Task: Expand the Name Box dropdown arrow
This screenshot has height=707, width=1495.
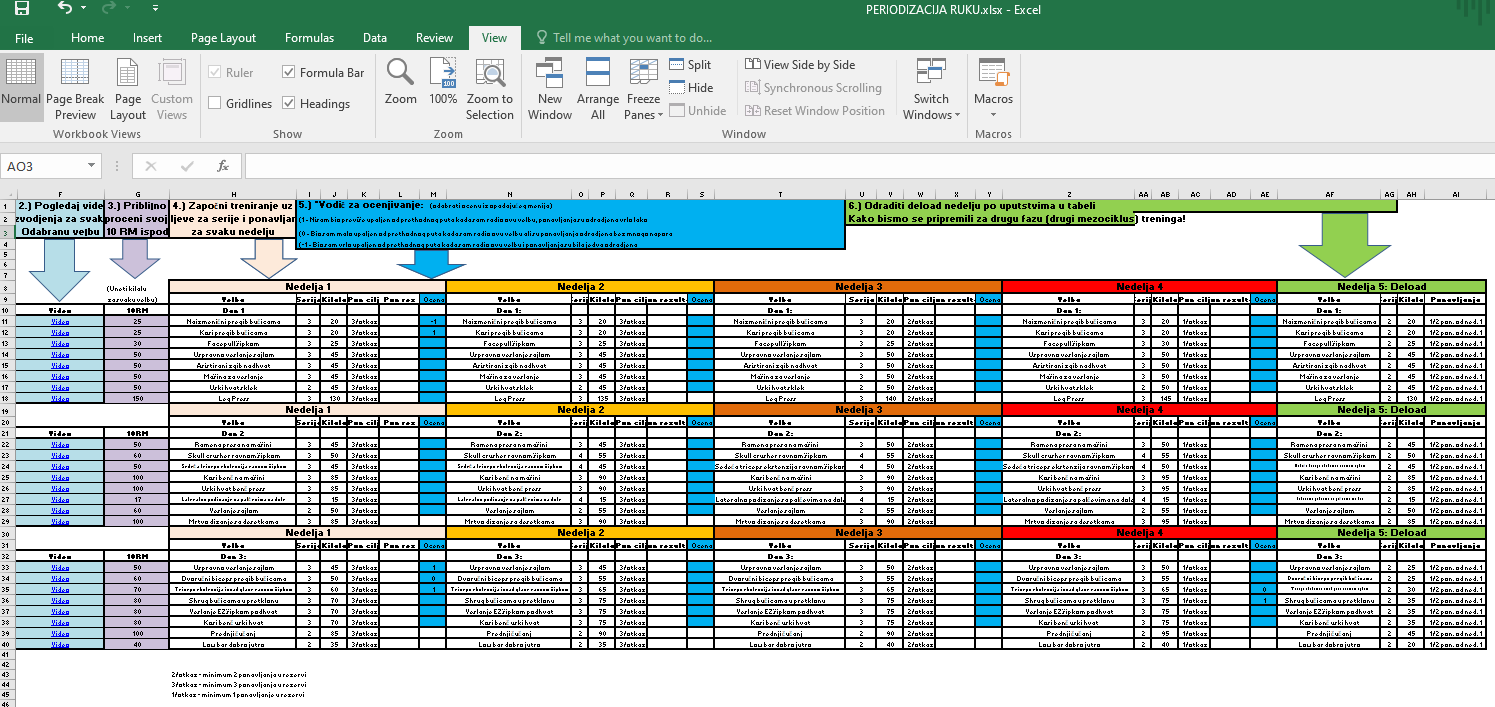Action: [91, 166]
